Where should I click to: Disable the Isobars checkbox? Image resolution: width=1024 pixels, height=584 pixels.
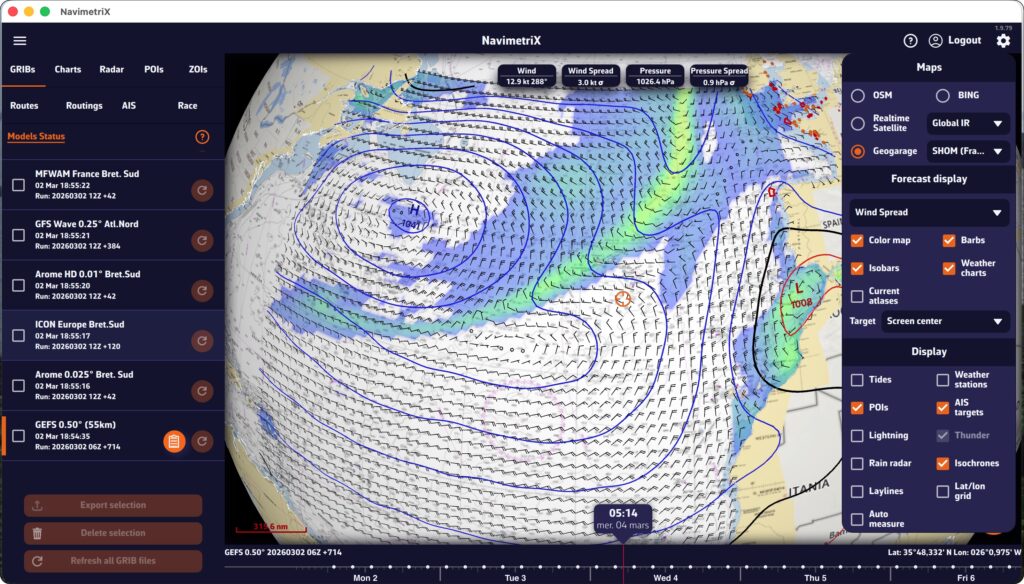(x=858, y=268)
